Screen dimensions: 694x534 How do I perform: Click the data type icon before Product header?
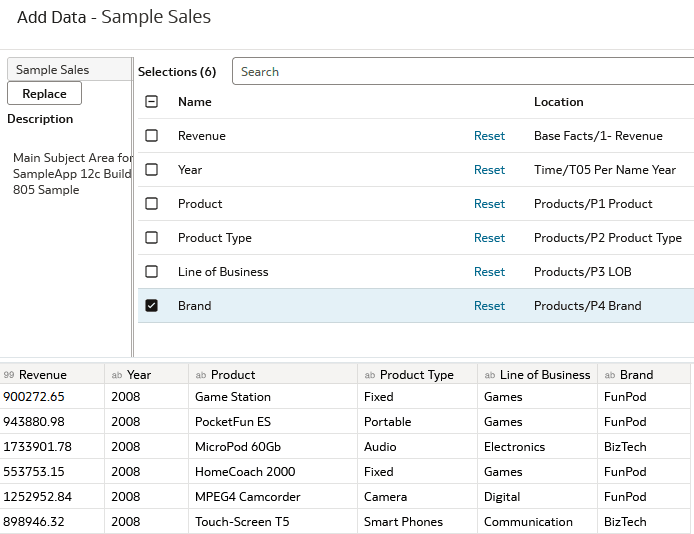point(200,375)
